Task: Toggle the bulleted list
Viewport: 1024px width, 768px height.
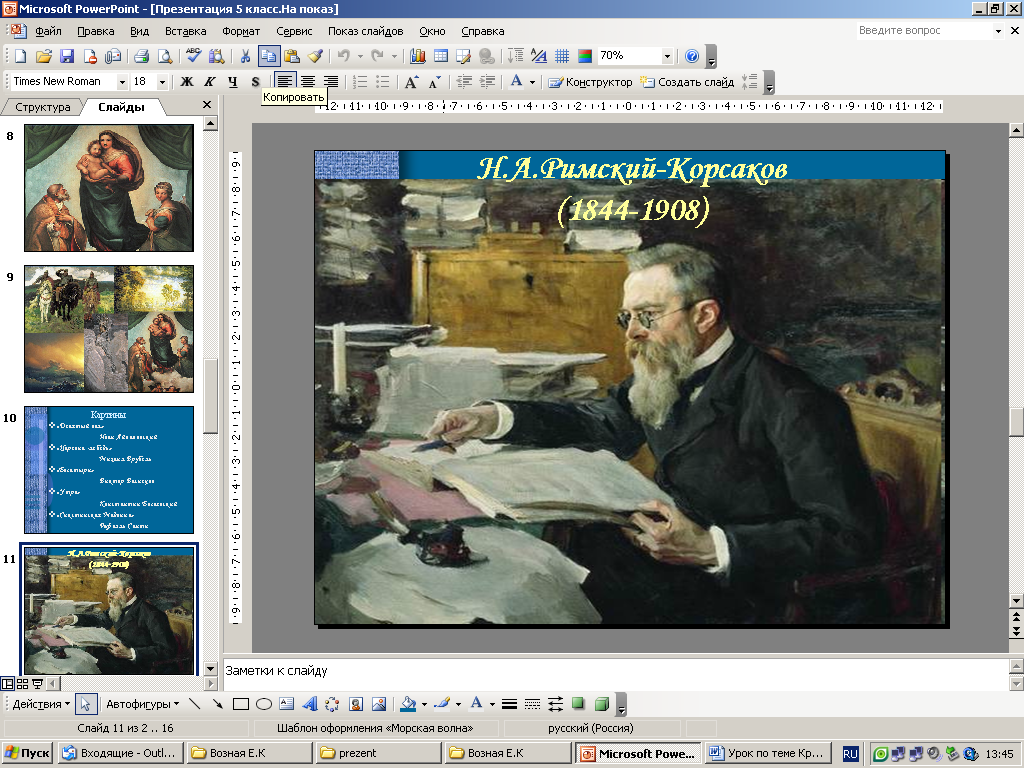Action: tap(383, 82)
